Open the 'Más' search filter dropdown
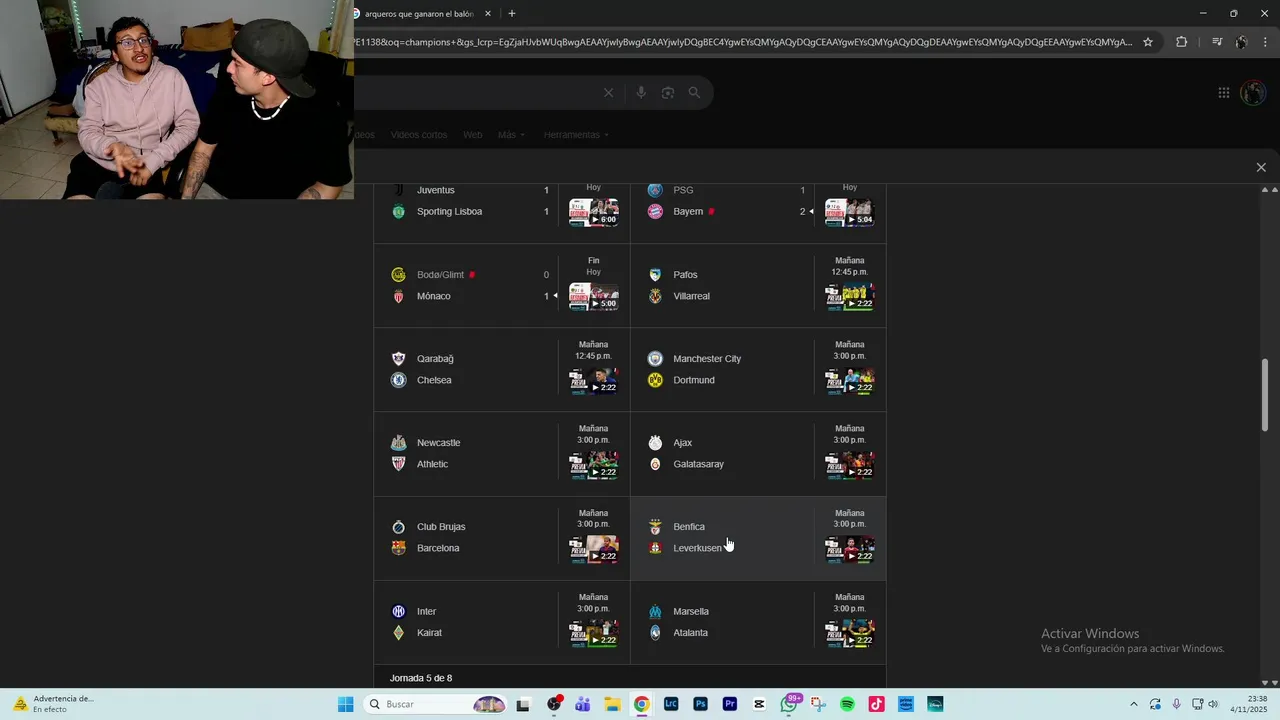Screen dimensions: 1280x720 pyautogui.click(x=511, y=135)
